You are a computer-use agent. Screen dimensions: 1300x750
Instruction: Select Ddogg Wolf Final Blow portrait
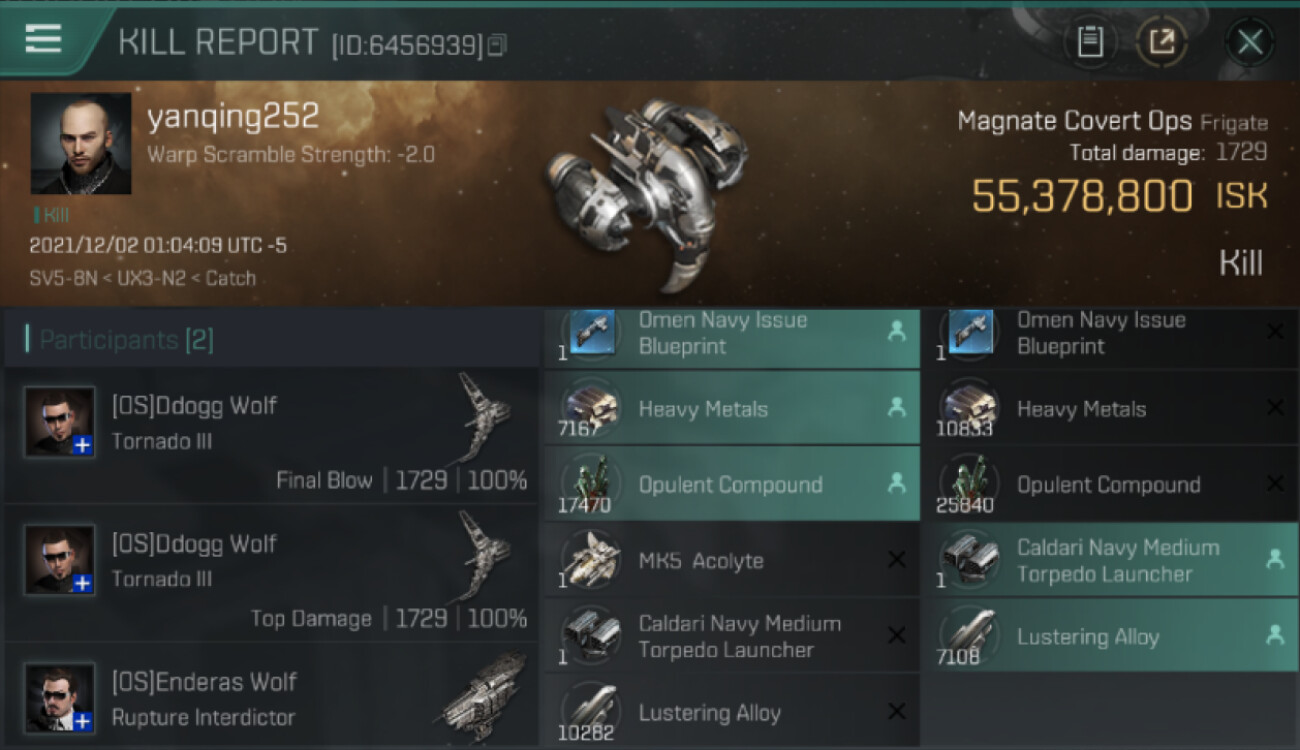tap(60, 422)
